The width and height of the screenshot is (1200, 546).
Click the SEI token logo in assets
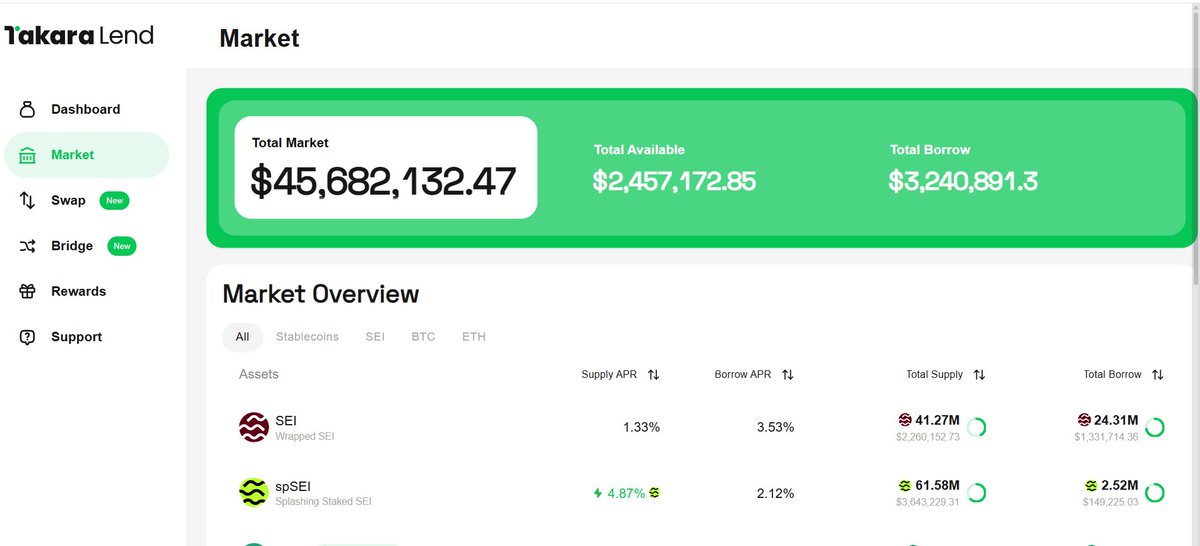click(254, 427)
